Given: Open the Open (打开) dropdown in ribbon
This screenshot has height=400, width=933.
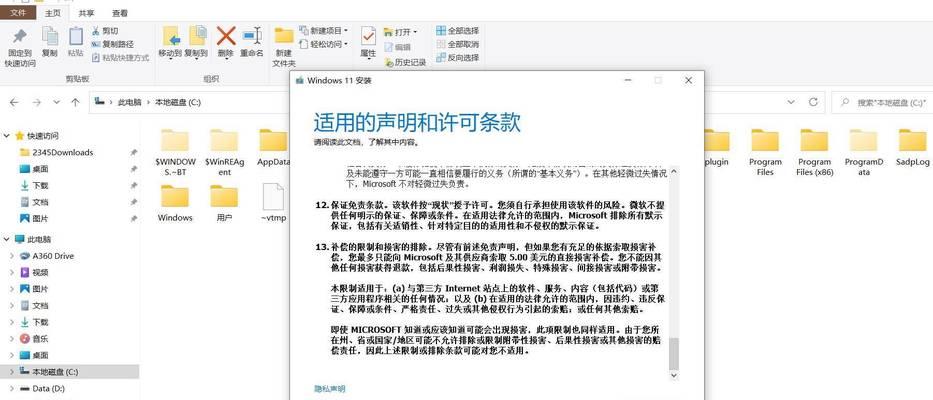Looking at the screenshot, I should pyautogui.click(x=400, y=32).
